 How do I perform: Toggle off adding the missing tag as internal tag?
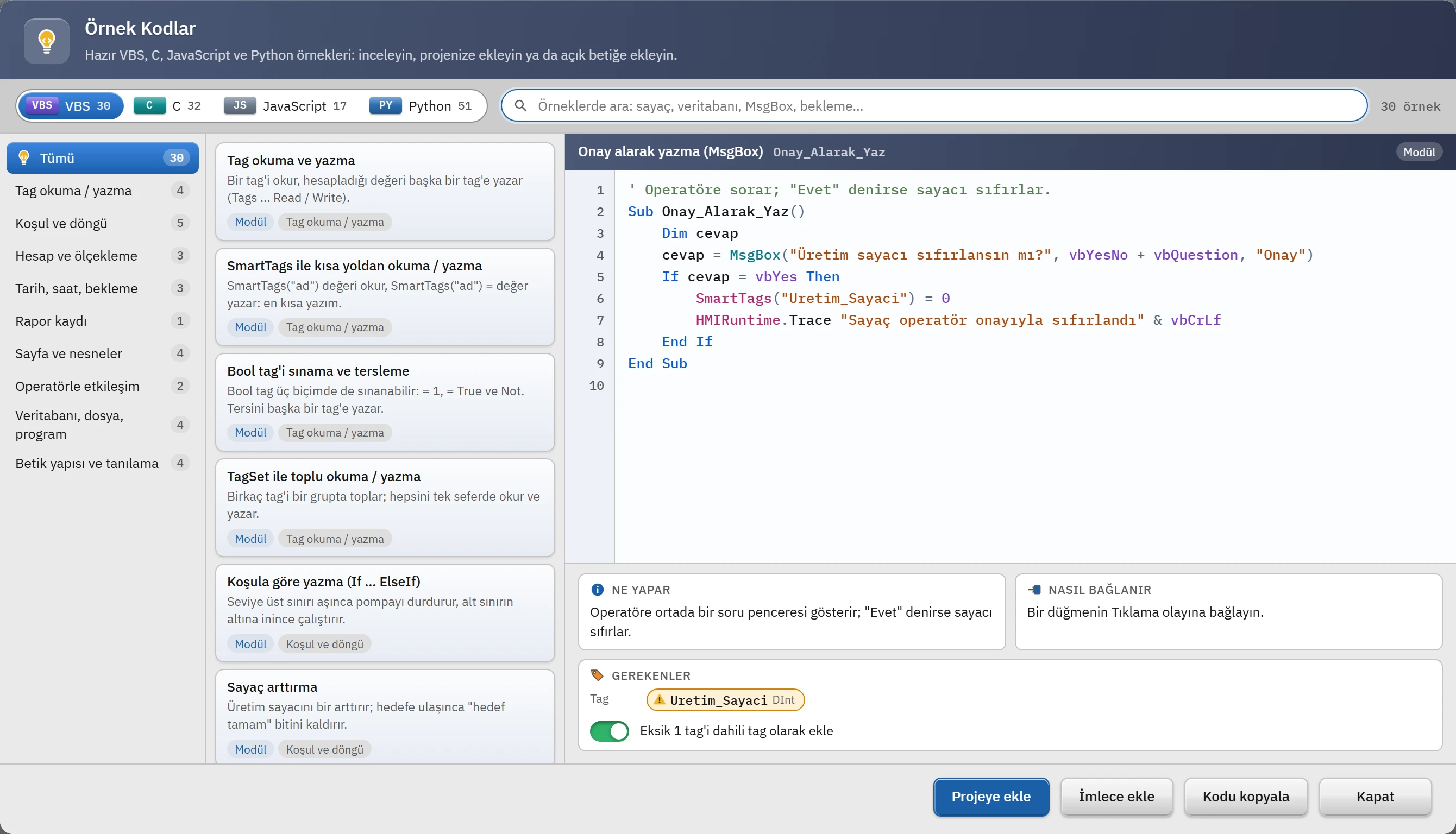click(609, 731)
